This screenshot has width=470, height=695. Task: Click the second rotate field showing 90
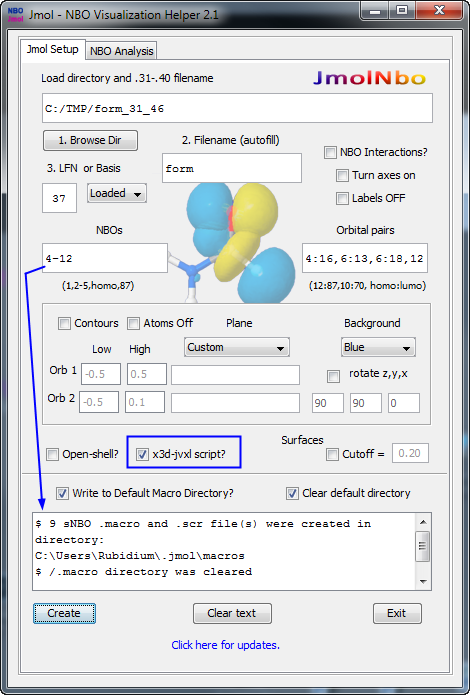[x=366, y=403]
